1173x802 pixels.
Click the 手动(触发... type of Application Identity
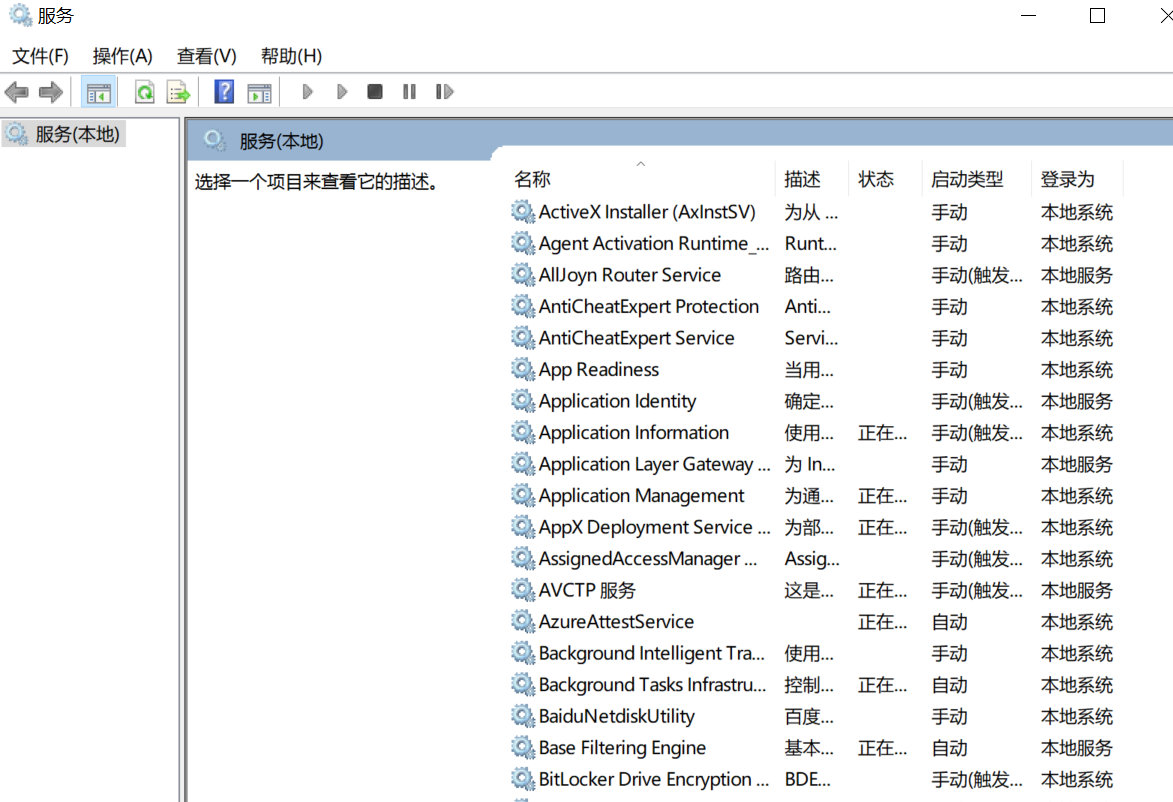coord(977,402)
